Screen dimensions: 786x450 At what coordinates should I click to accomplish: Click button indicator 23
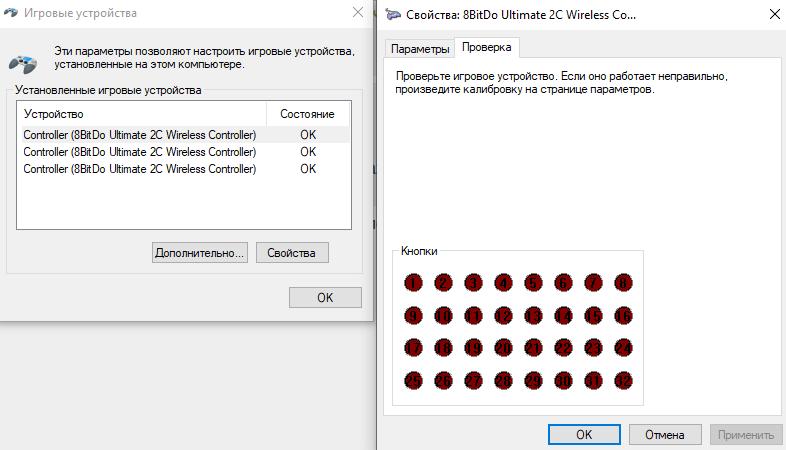[x=594, y=348]
